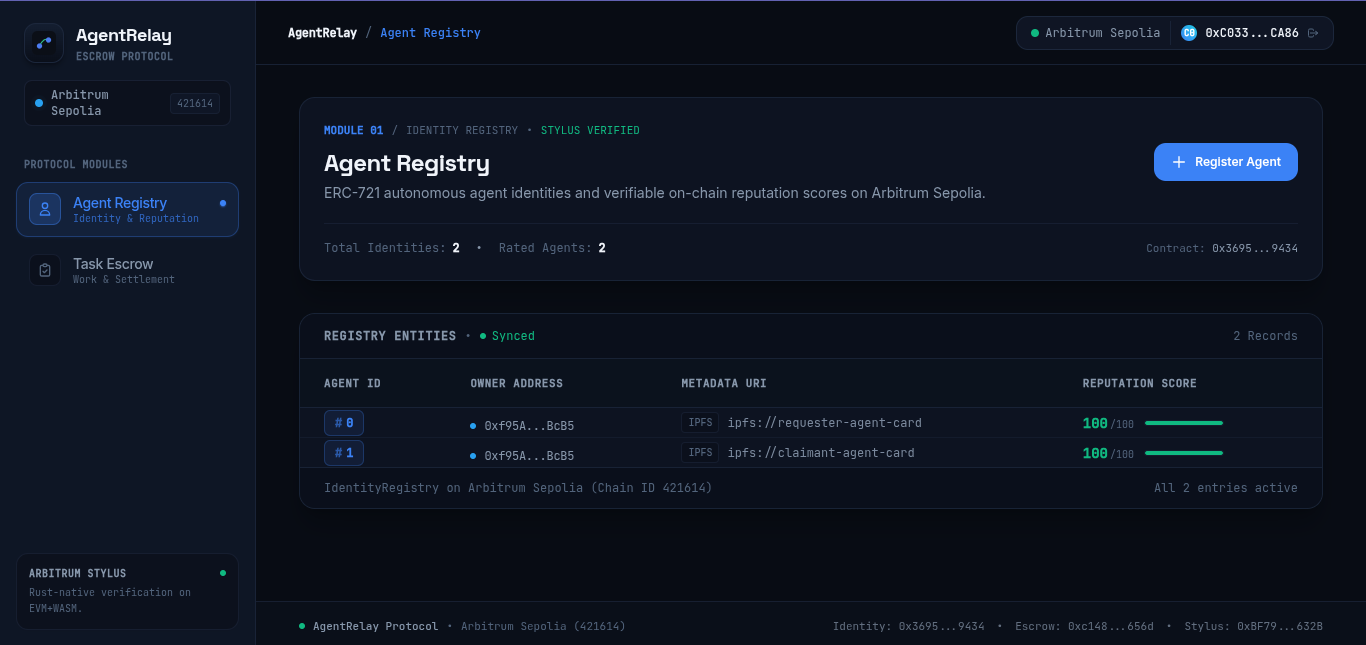Image resolution: width=1366 pixels, height=645 pixels.
Task: Click the Synced status indicator
Action: tap(507, 336)
